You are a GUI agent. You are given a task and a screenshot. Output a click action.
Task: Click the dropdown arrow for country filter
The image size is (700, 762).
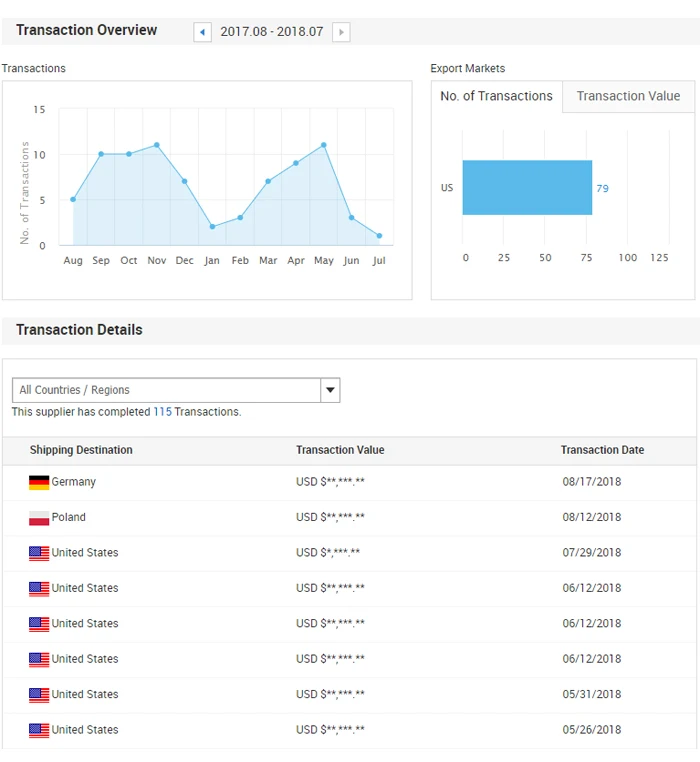tap(330, 390)
